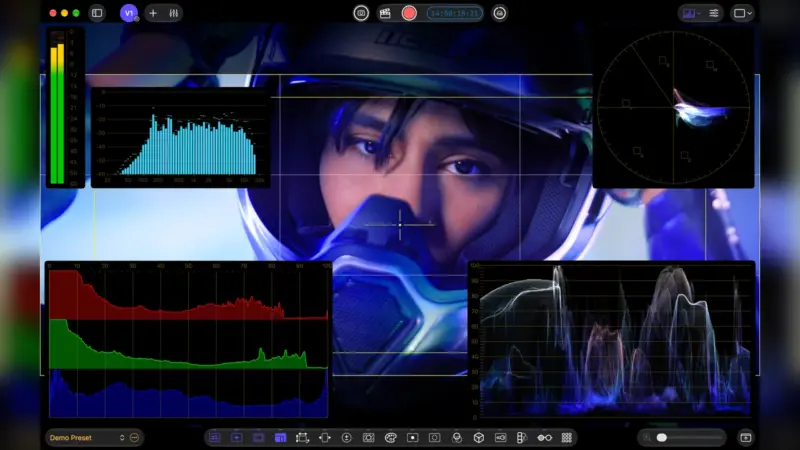This screenshot has width=800, height=450.
Task: Click the circular anamorphic desqueeze icon
Action: 346,438
